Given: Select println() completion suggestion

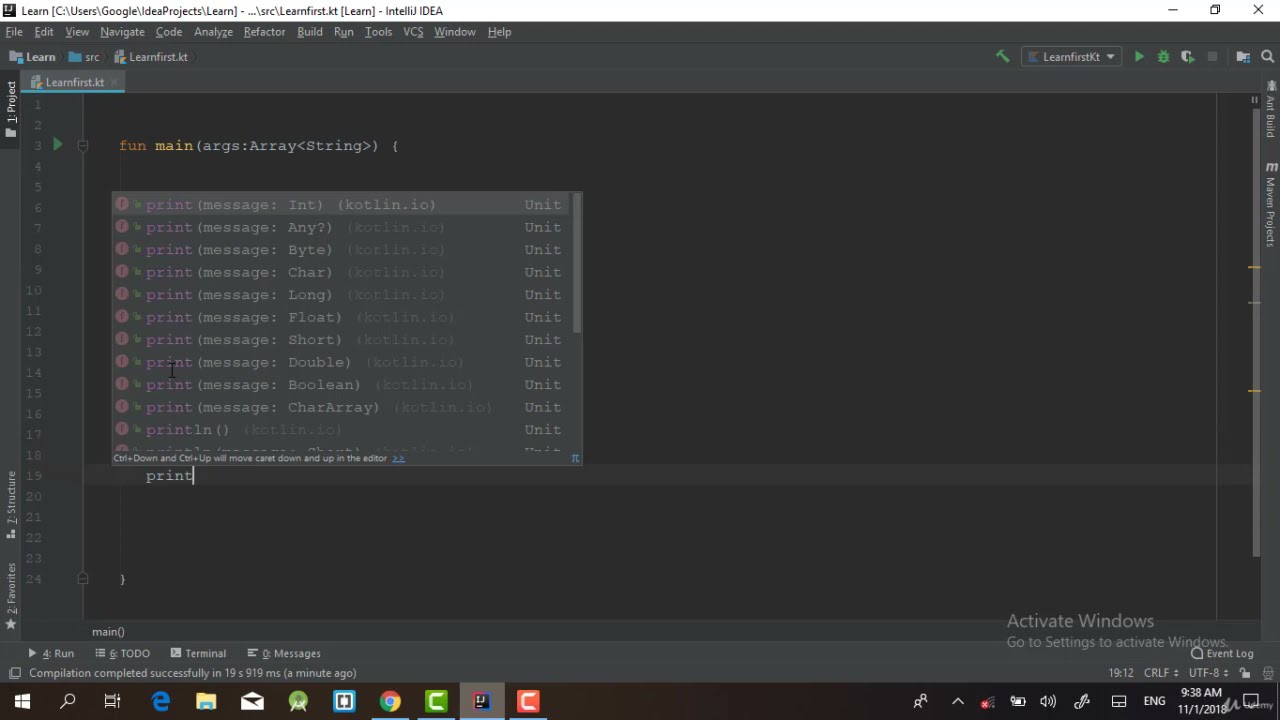Looking at the screenshot, I should click(341, 430).
